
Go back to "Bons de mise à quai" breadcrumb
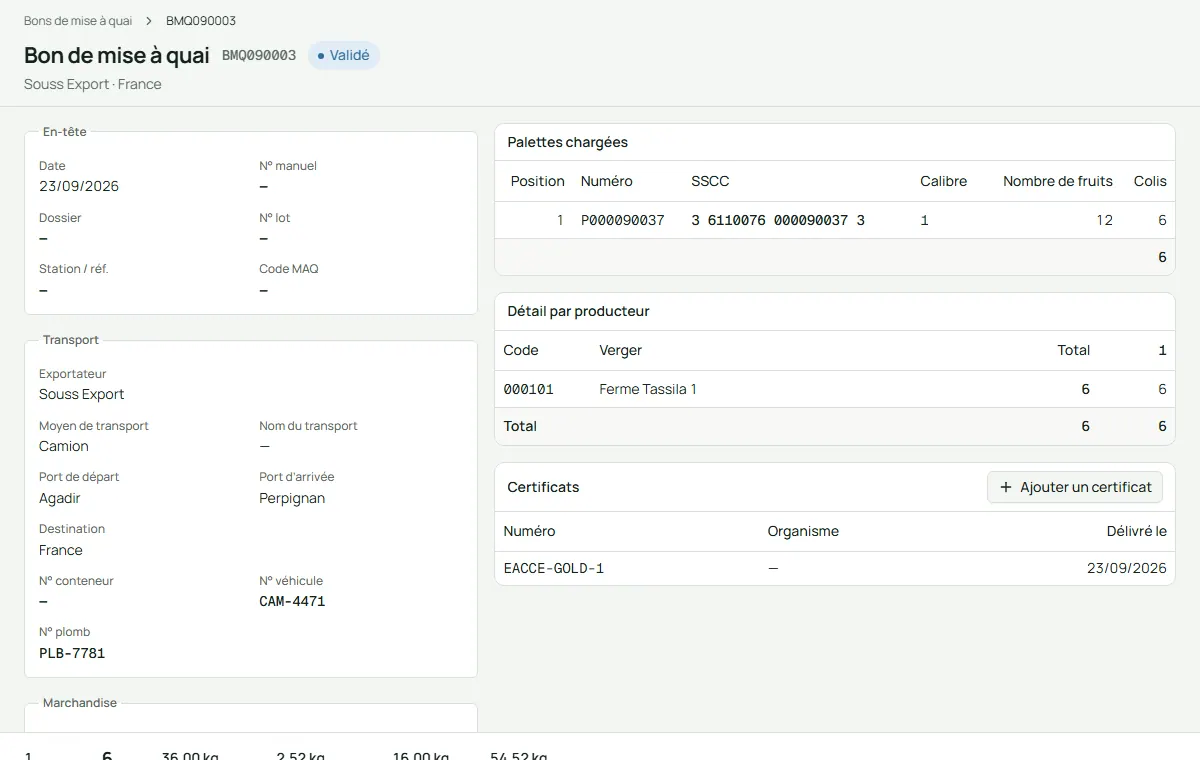tap(78, 21)
